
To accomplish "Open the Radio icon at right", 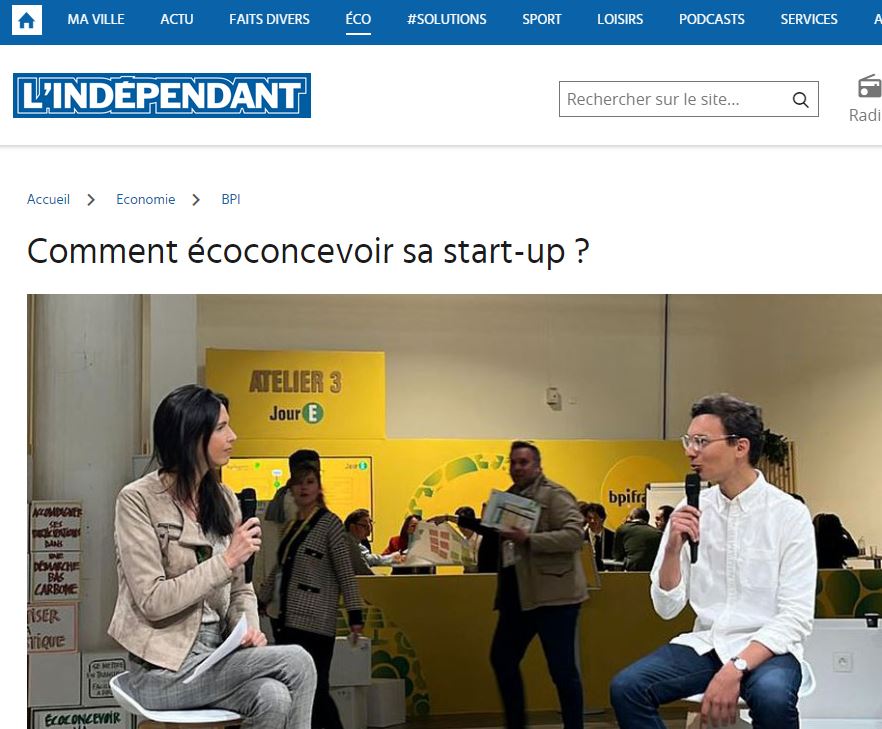I will coord(869,98).
